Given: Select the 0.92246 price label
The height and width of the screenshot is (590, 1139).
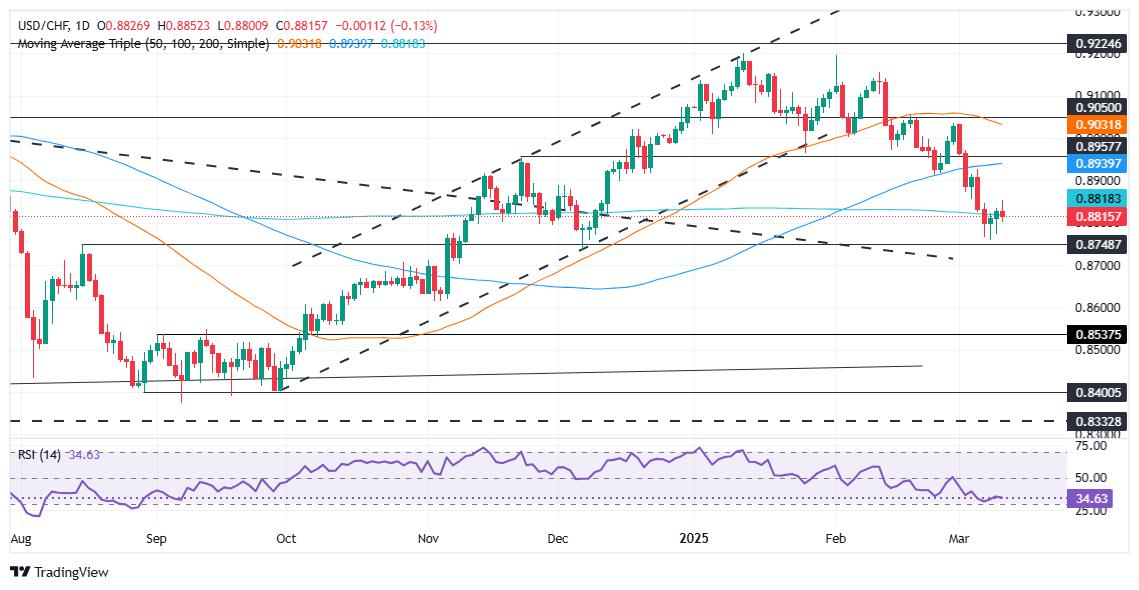Looking at the screenshot, I should pyautogui.click(x=1097, y=44).
